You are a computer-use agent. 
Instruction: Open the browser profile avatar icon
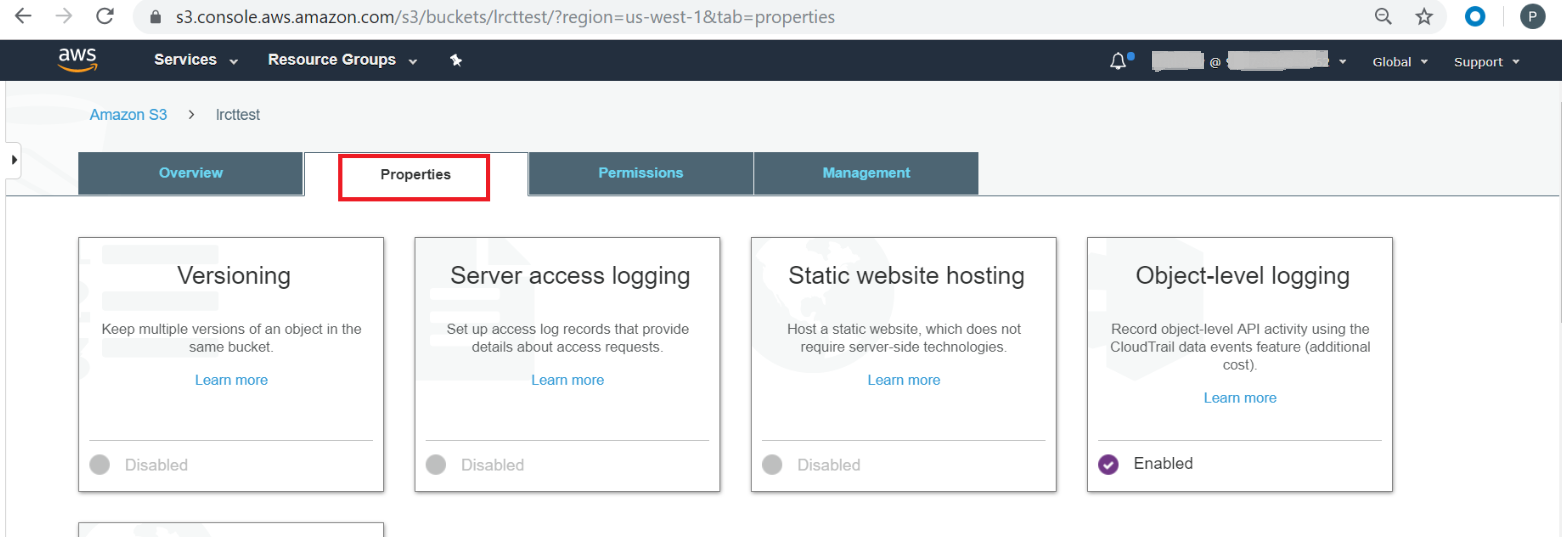[1531, 17]
